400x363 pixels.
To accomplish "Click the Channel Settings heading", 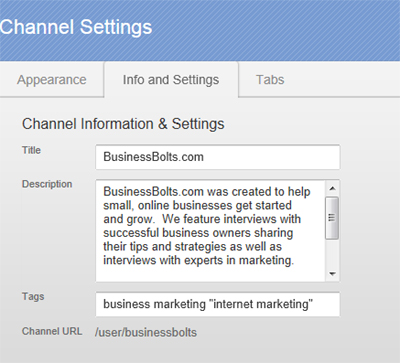I will click(76, 27).
